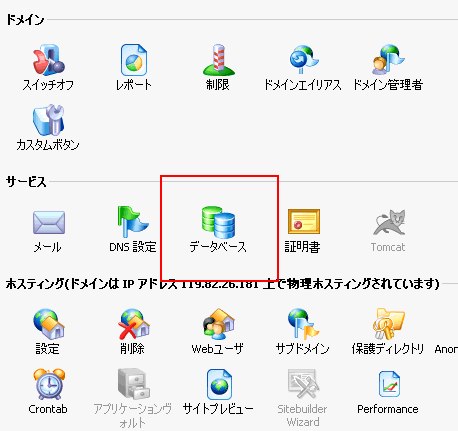Open the データベース databases icon
Image resolution: width=458 pixels, height=431 pixels.
coord(218,222)
